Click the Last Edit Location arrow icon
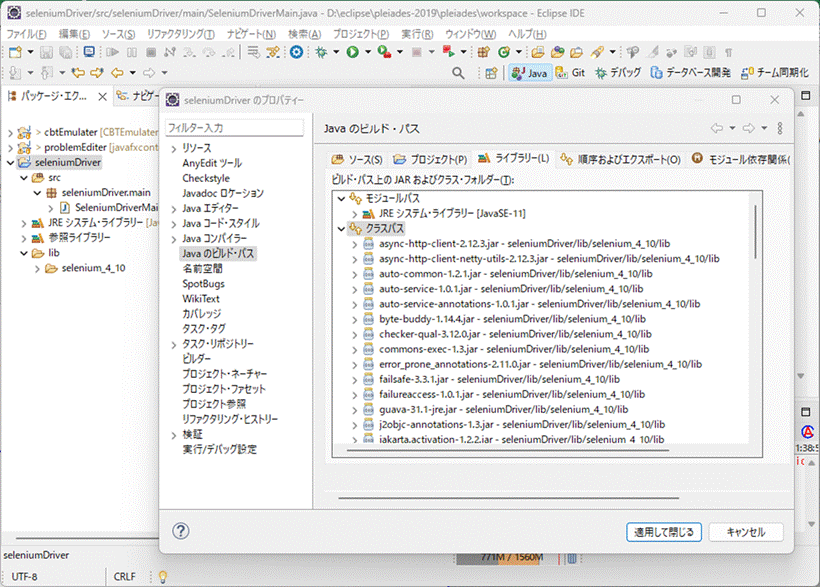The height and width of the screenshot is (587, 820). tap(78, 73)
